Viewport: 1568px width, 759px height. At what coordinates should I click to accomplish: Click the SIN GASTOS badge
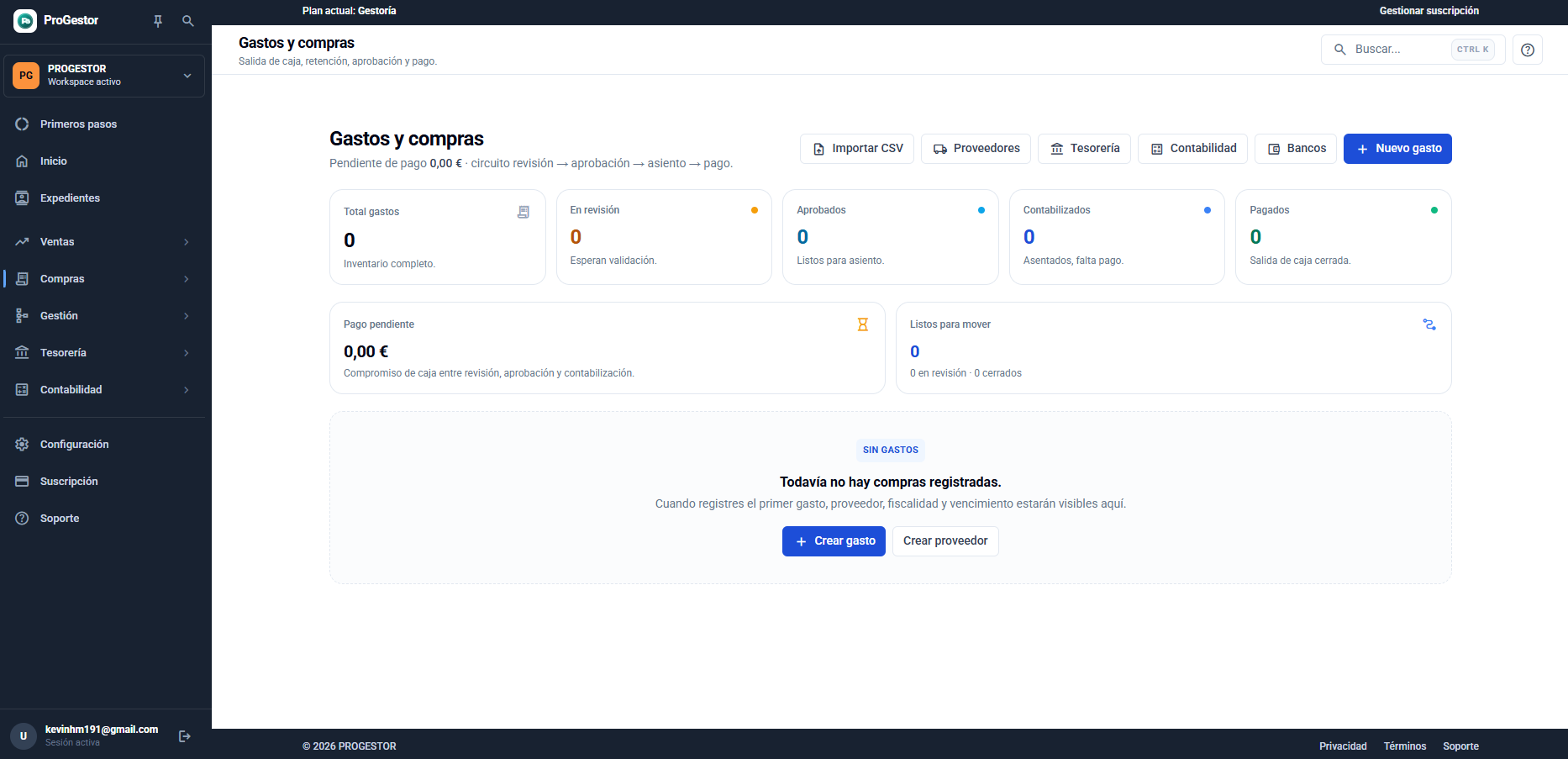pyautogui.click(x=891, y=451)
